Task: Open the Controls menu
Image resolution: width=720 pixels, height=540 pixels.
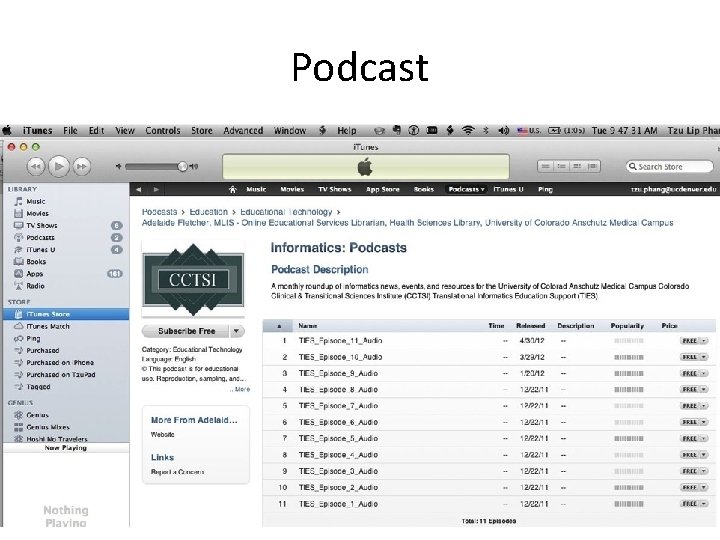Action: tap(163, 130)
